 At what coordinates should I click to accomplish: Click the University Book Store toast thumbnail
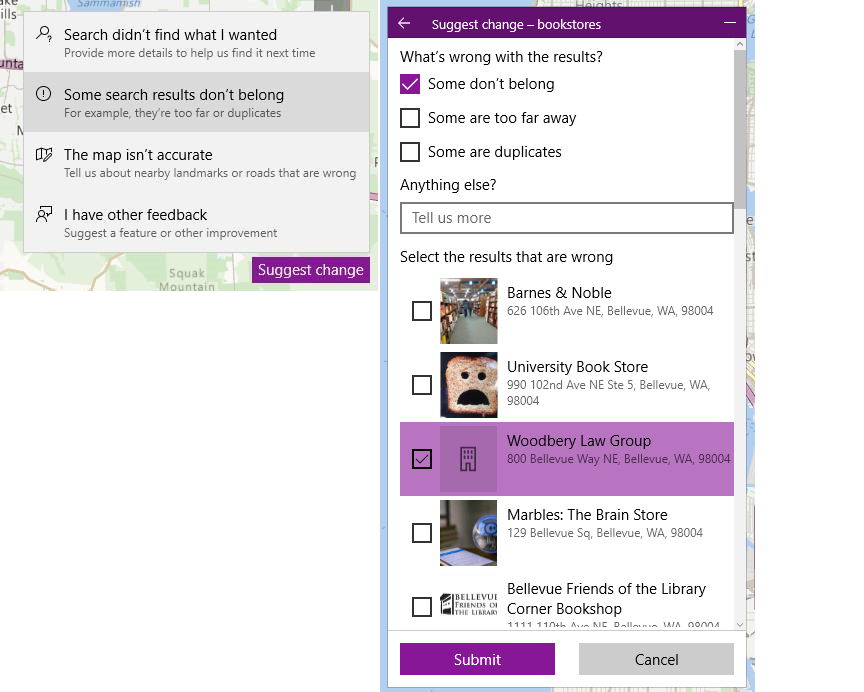click(468, 385)
